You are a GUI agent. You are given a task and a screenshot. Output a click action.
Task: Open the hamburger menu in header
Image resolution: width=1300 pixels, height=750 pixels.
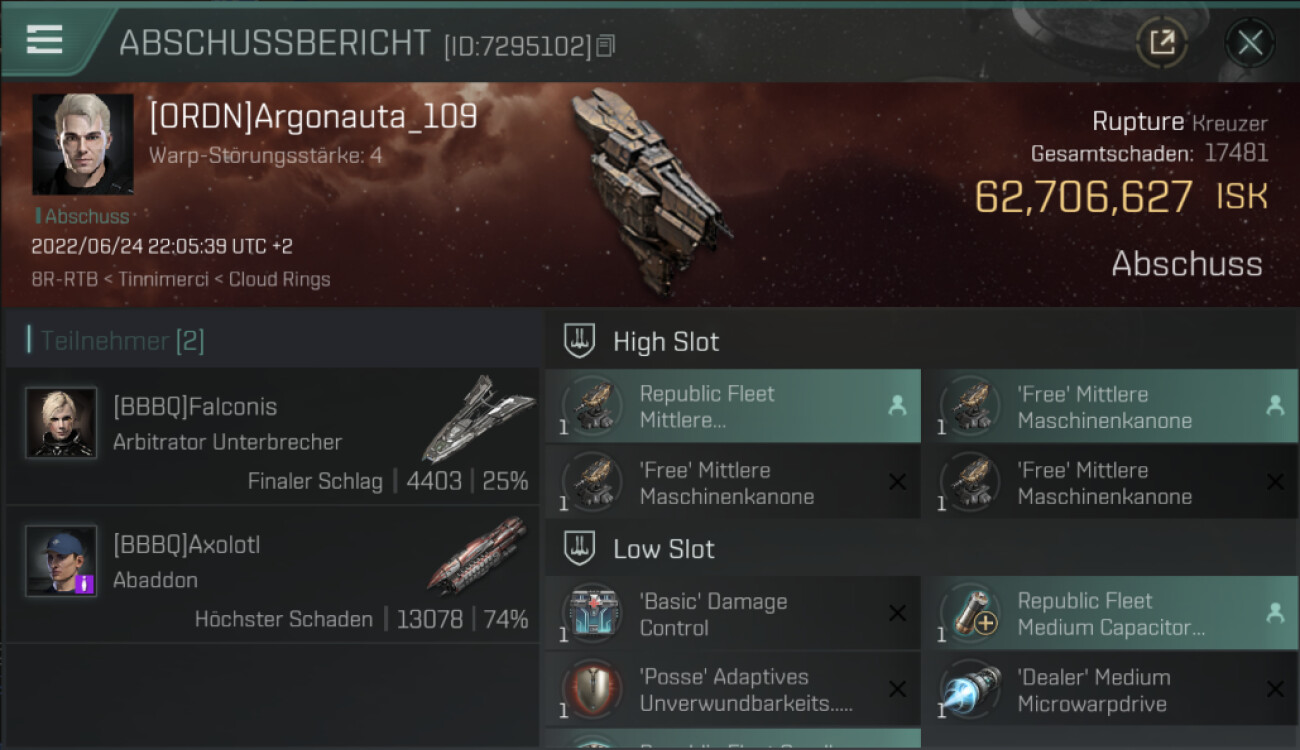coord(44,40)
